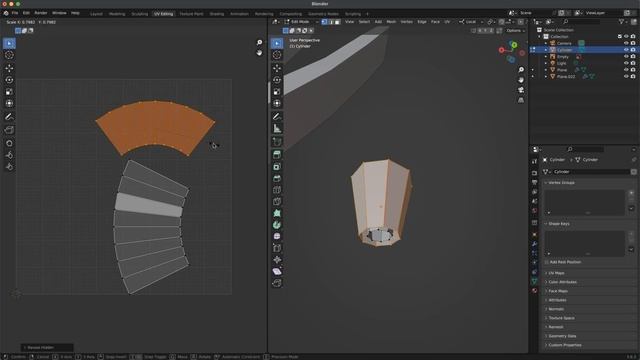Hide Cylinder object with eye icon
This screenshot has width=640, height=360.
626,50
